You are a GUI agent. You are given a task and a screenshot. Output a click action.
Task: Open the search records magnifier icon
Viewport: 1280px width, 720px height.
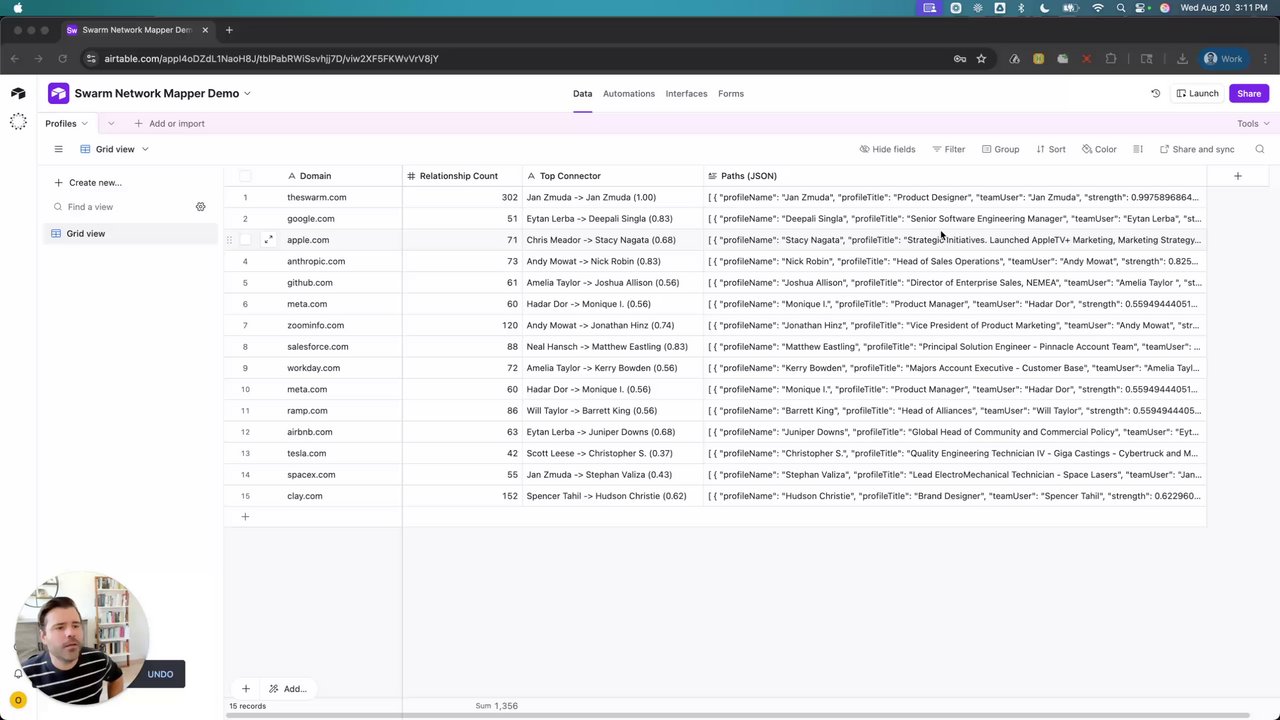point(1260,149)
